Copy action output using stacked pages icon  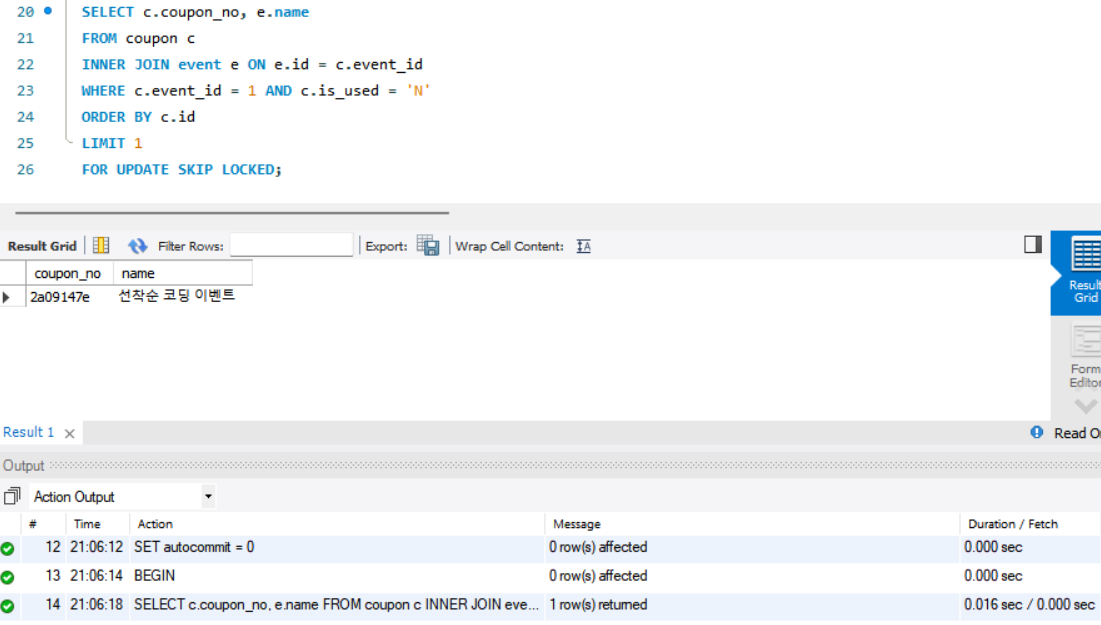point(12,496)
